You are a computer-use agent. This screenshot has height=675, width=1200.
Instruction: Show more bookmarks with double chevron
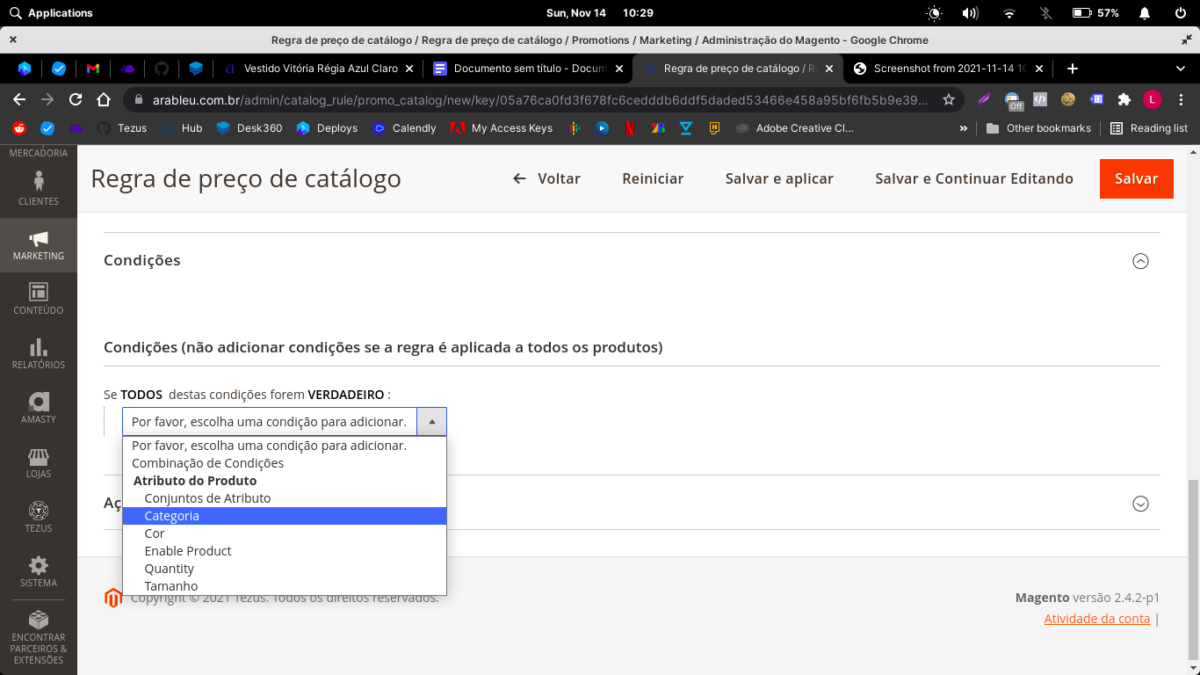(963, 128)
